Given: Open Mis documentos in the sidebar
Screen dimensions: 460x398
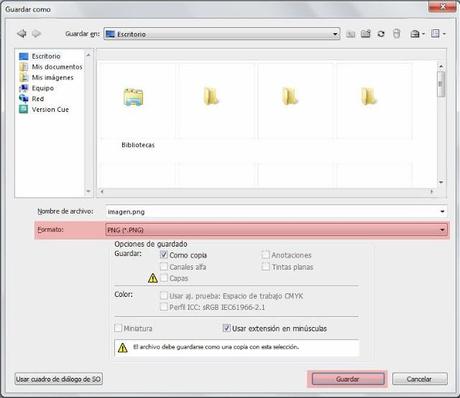Looking at the screenshot, I should (x=57, y=67).
